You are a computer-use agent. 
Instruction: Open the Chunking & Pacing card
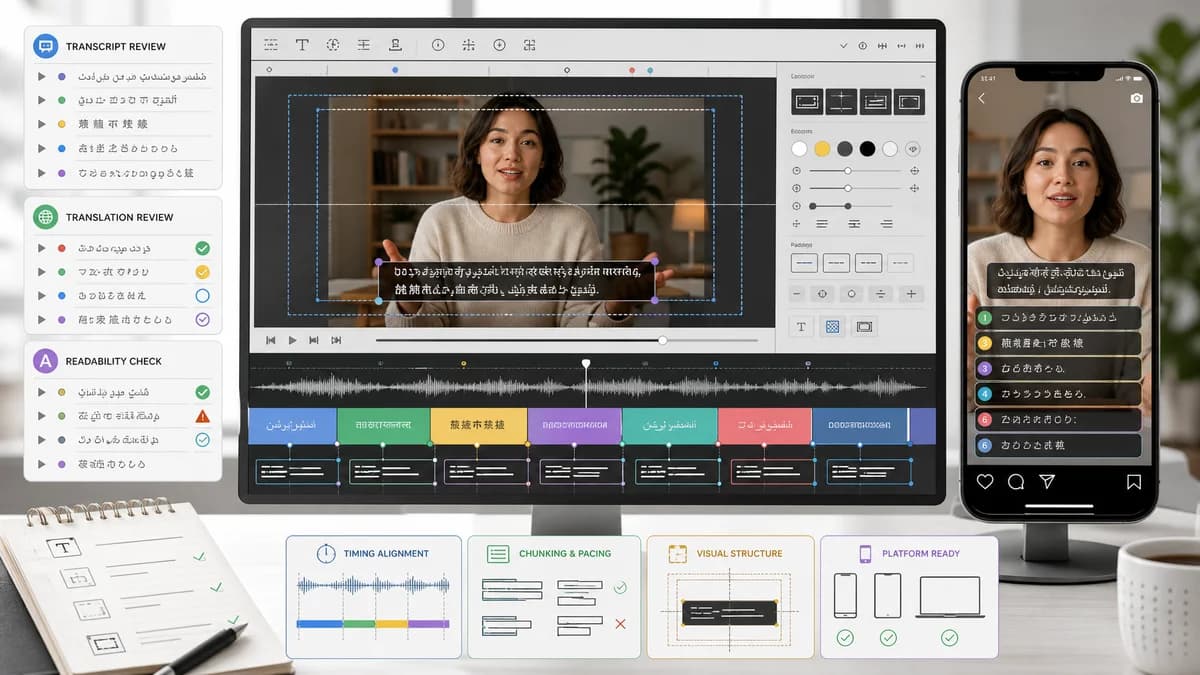pyautogui.click(x=554, y=597)
